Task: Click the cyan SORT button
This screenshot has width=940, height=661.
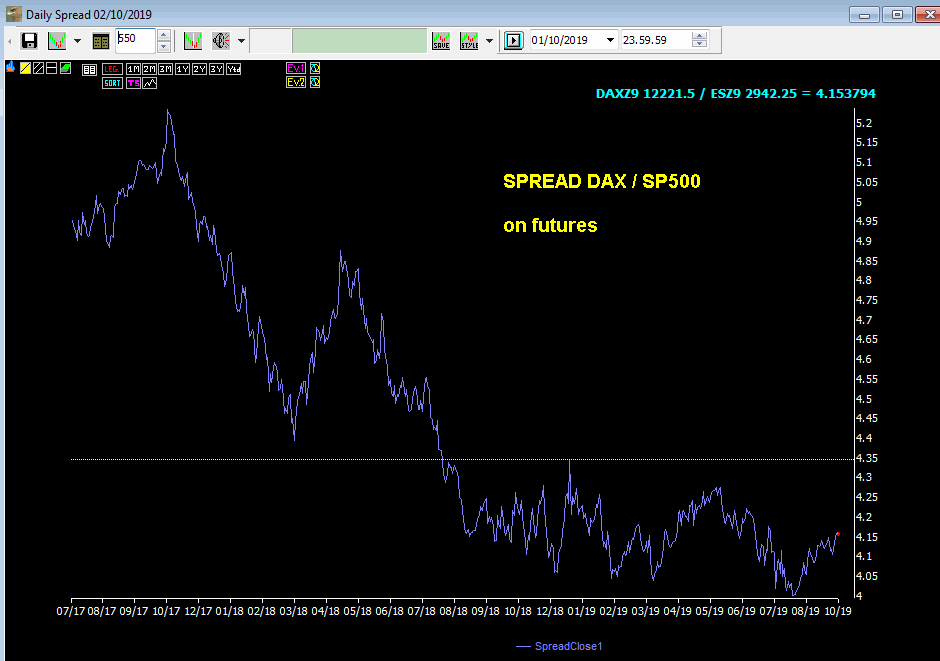Action: pyautogui.click(x=112, y=83)
